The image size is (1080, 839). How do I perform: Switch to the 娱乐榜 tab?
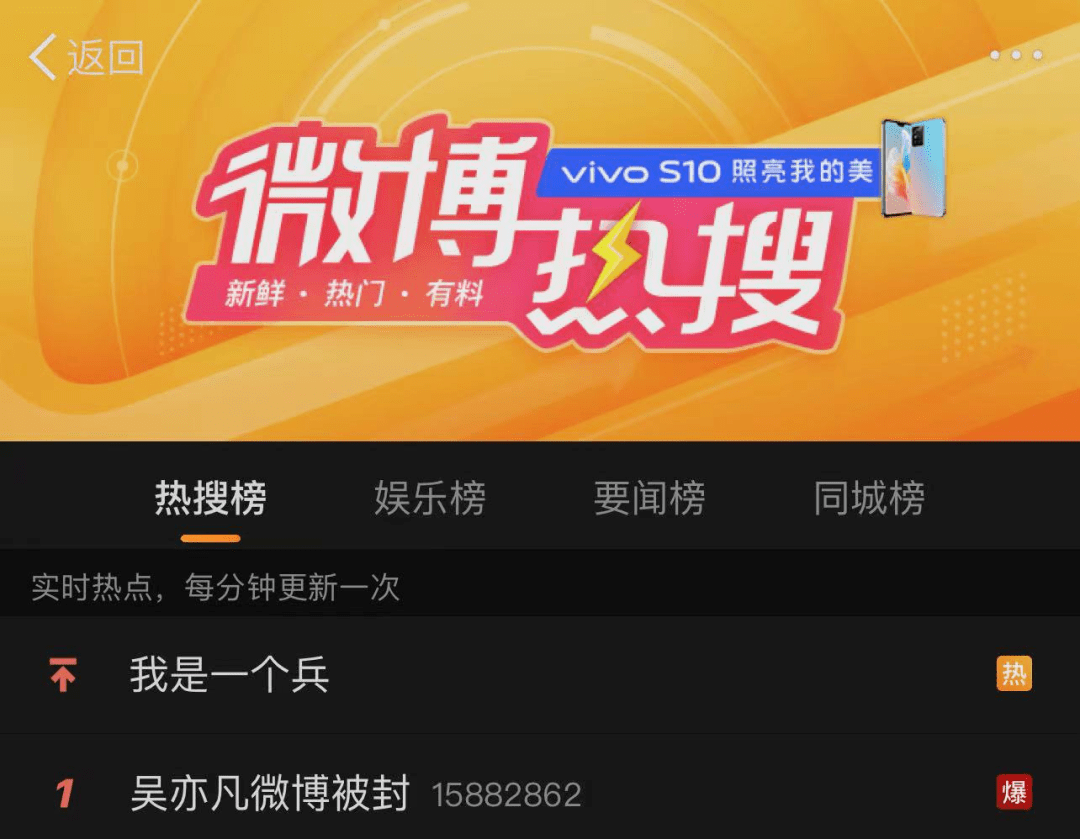click(x=430, y=498)
